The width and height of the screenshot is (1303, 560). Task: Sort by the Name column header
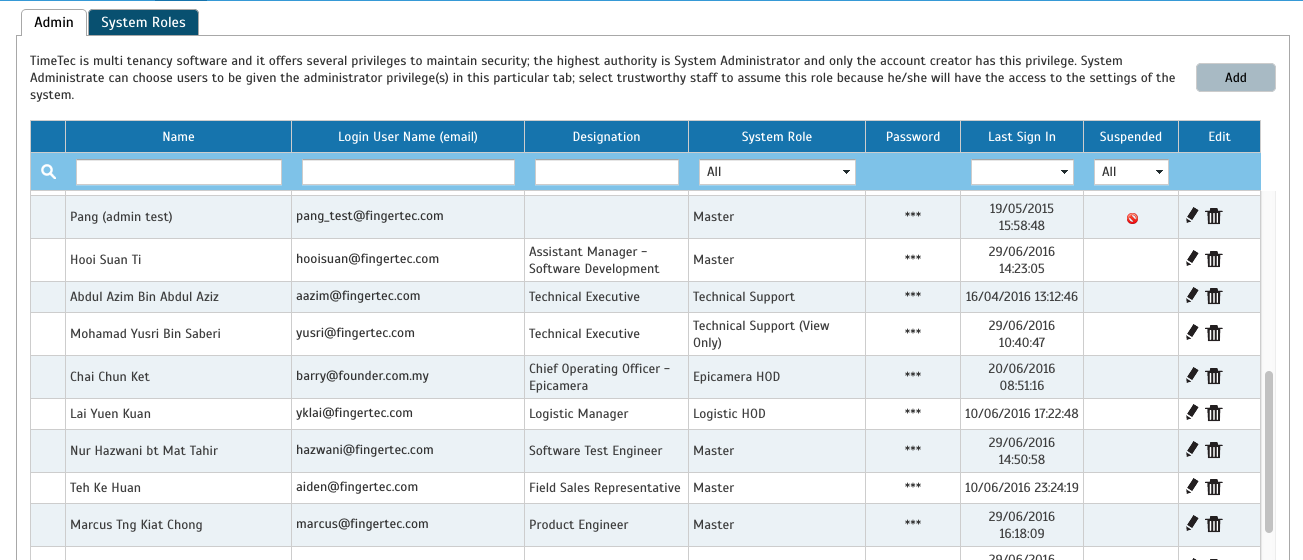click(x=178, y=137)
